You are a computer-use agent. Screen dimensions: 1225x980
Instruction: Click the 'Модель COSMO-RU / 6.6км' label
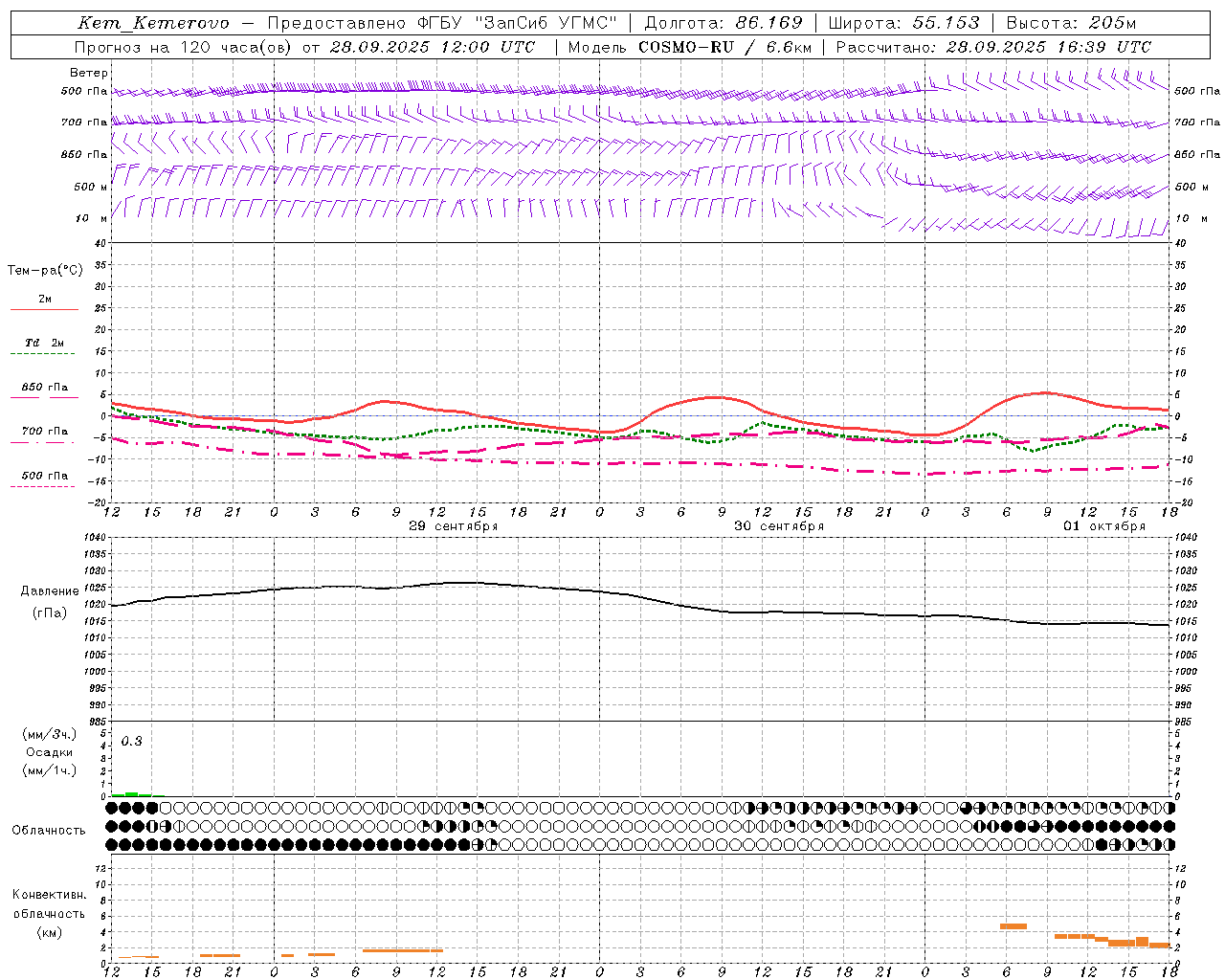(690, 47)
